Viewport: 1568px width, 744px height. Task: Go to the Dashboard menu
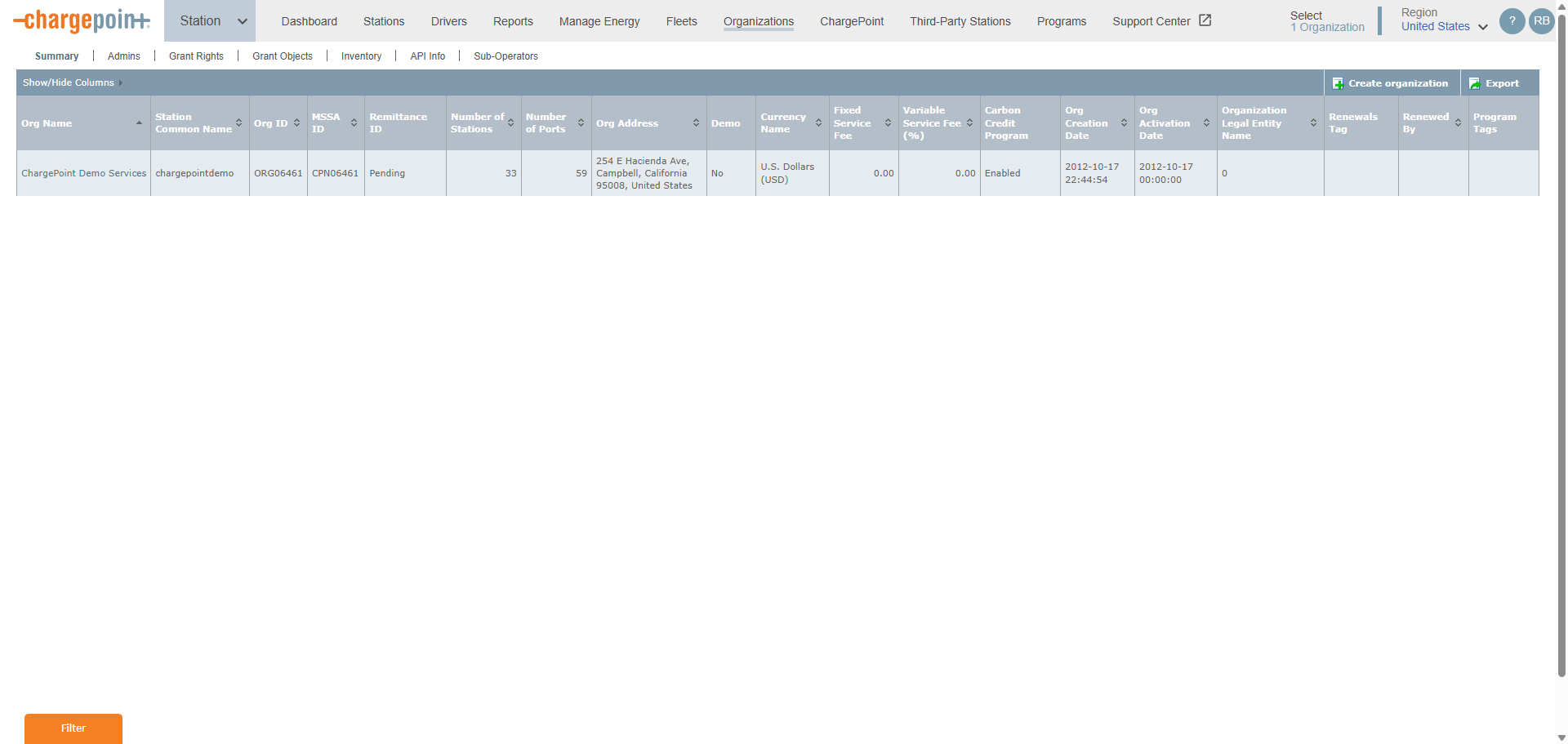[310, 21]
